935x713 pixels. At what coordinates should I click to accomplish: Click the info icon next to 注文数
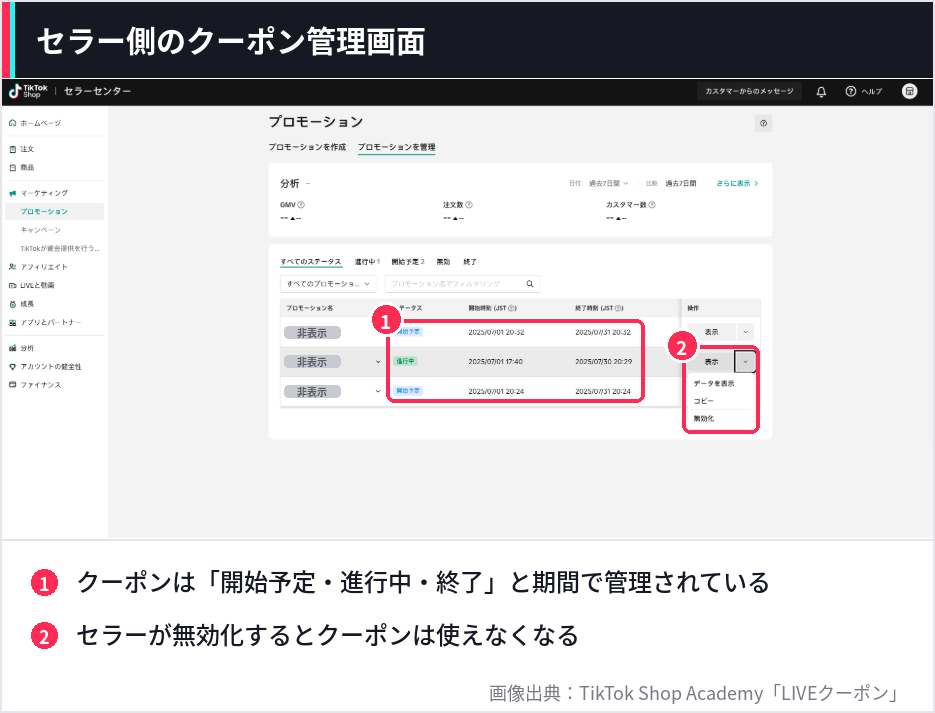pyautogui.click(x=469, y=204)
